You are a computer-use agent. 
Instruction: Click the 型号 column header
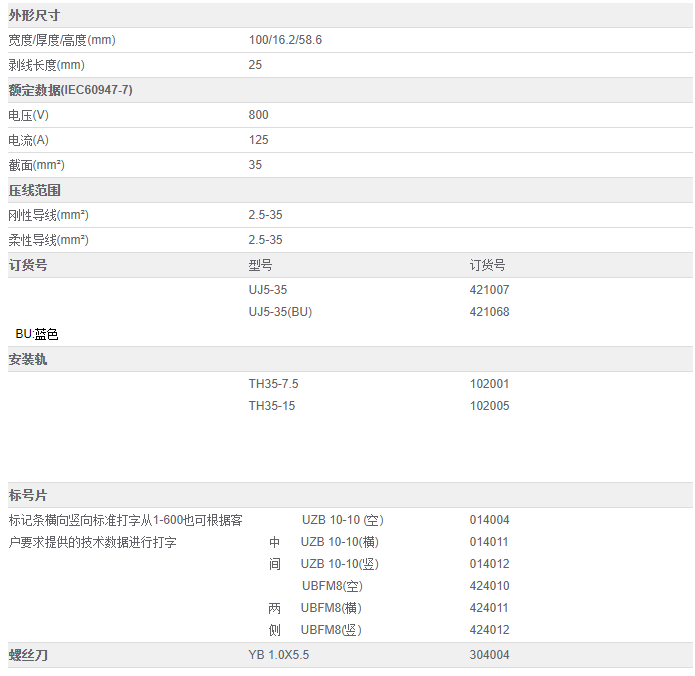click(x=260, y=266)
